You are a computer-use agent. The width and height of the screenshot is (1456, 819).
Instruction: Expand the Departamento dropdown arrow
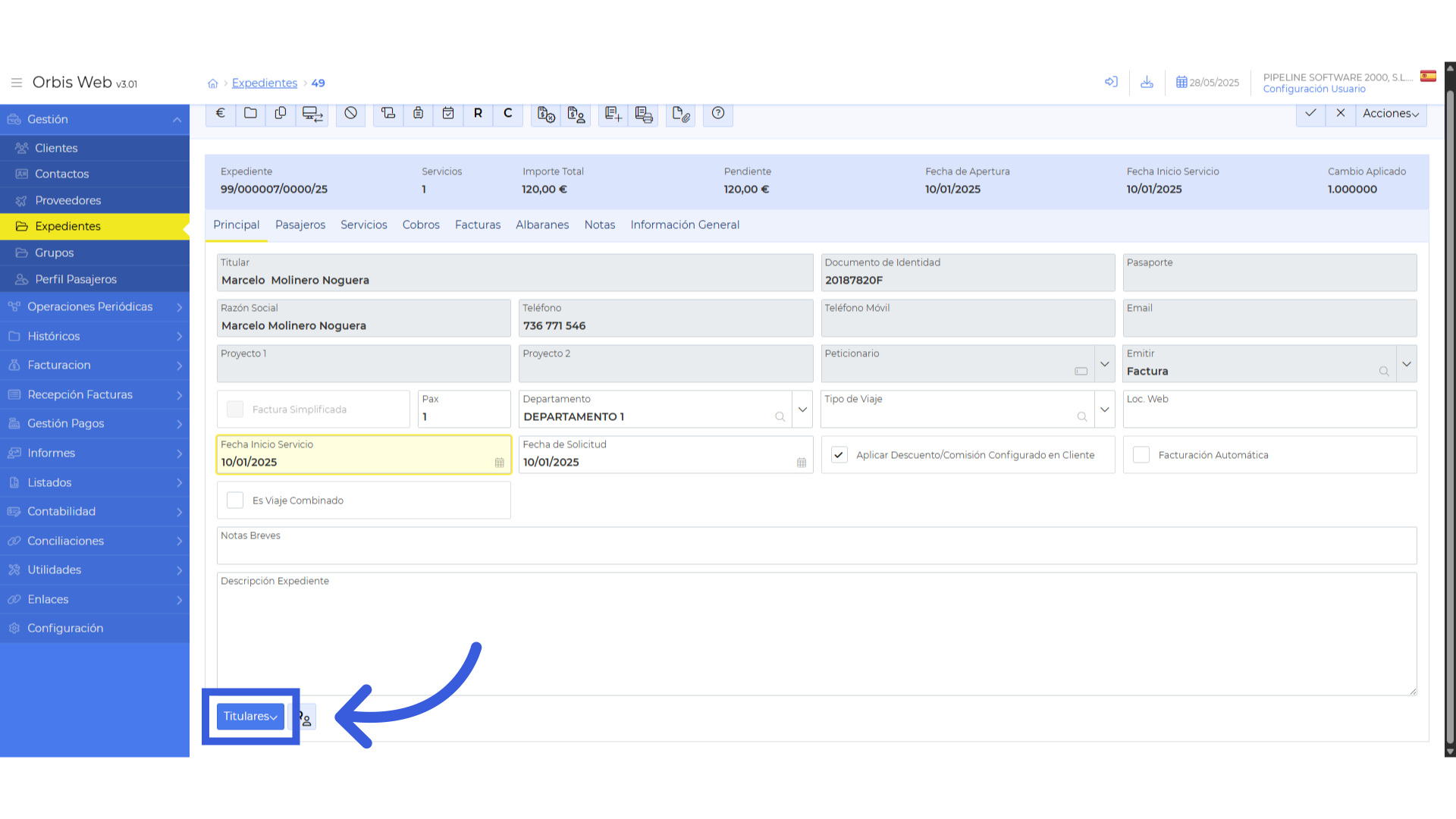[x=802, y=409]
